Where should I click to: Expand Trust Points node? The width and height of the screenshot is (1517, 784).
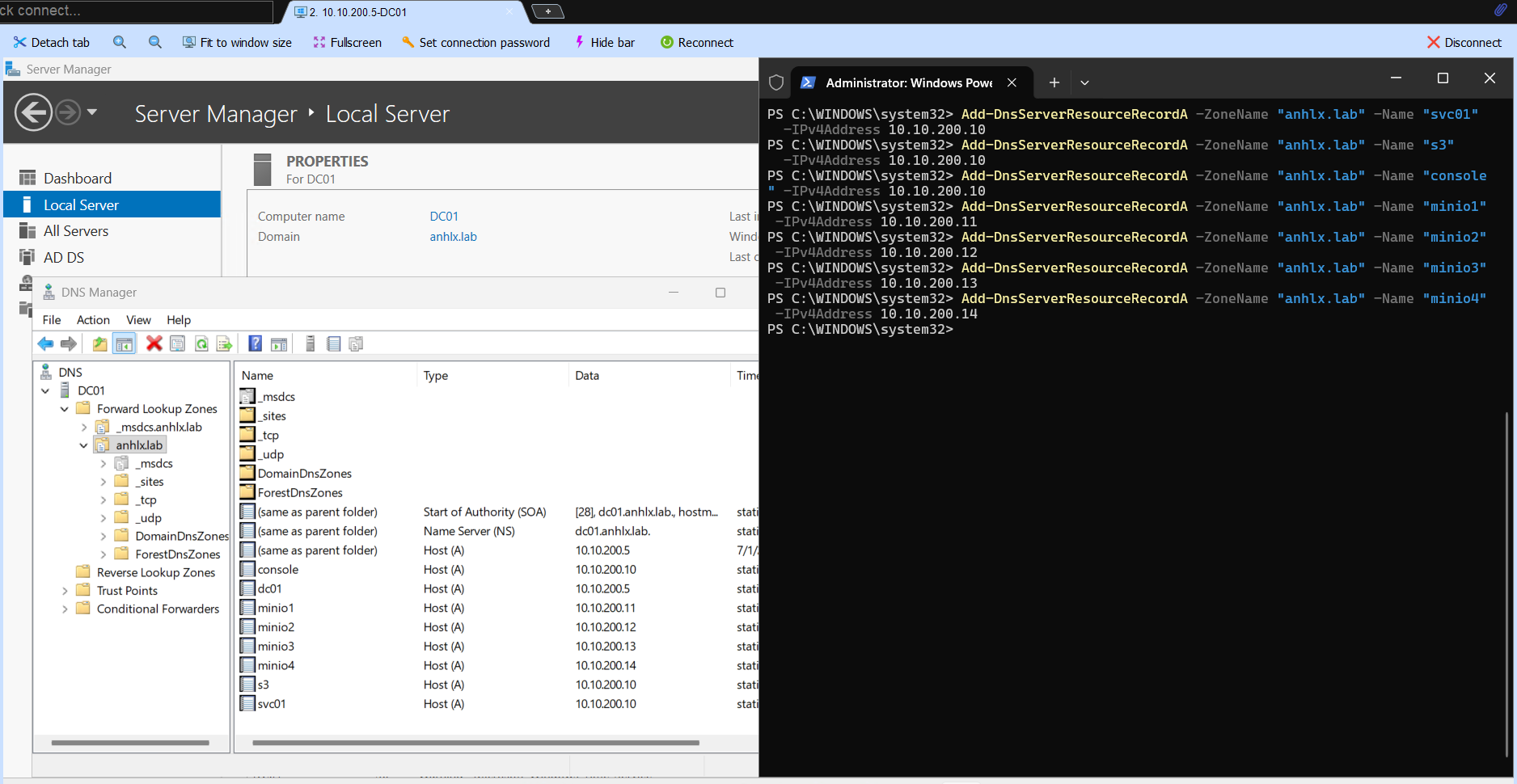pyautogui.click(x=65, y=591)
